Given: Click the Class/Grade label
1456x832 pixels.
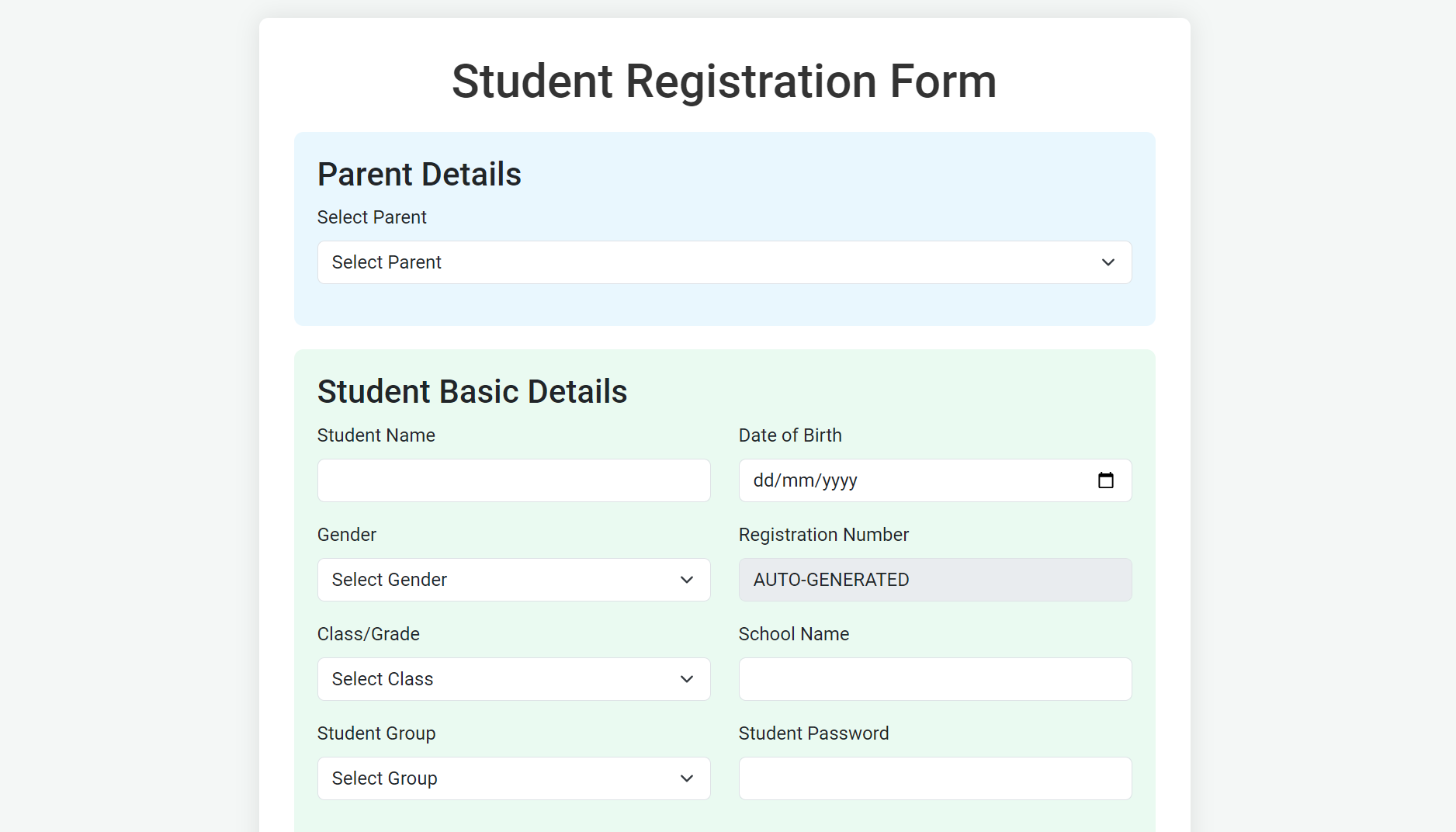Looking at the screenshot, I should 369,634.
